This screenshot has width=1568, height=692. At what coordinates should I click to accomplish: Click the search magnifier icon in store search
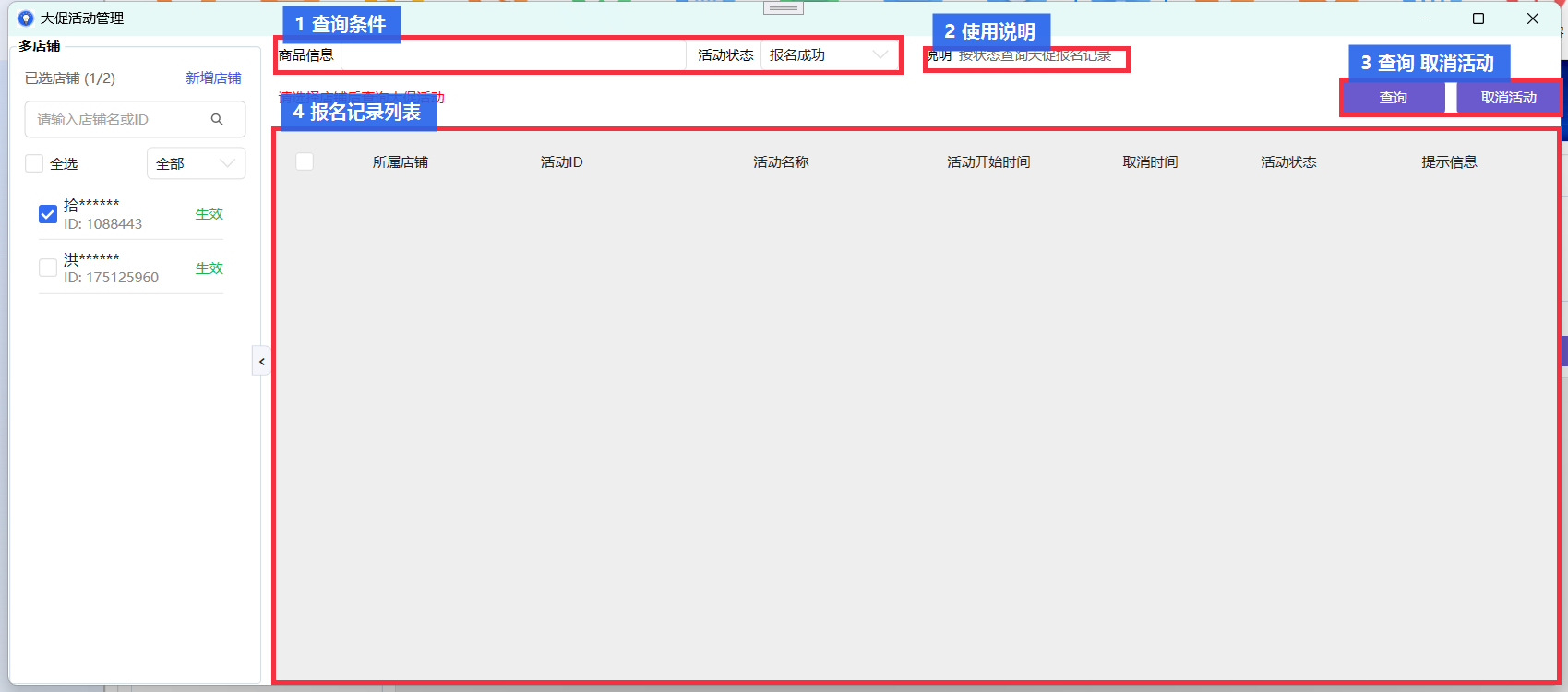(x=217, y=119)
